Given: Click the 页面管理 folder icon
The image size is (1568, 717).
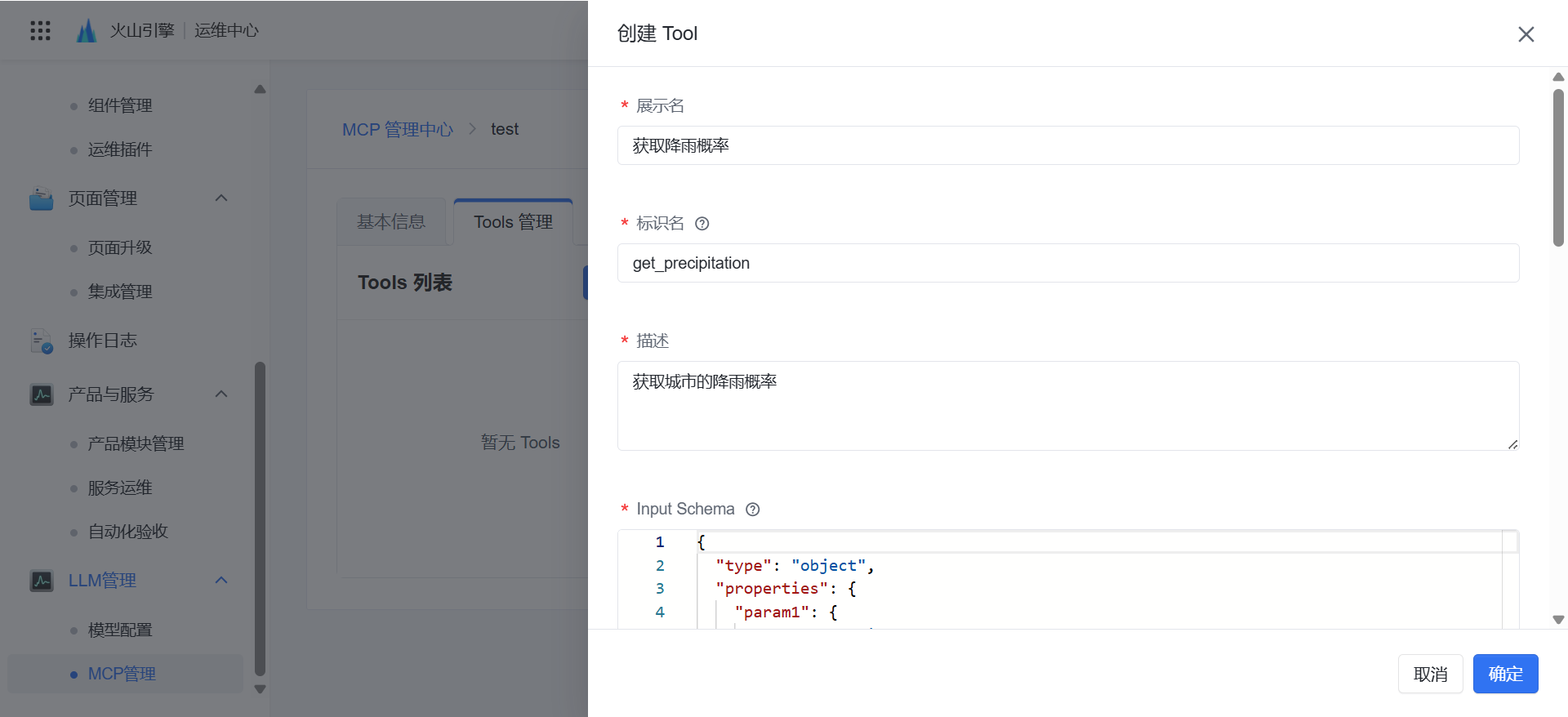Looking at the screenshot, I should pos(41,198).
